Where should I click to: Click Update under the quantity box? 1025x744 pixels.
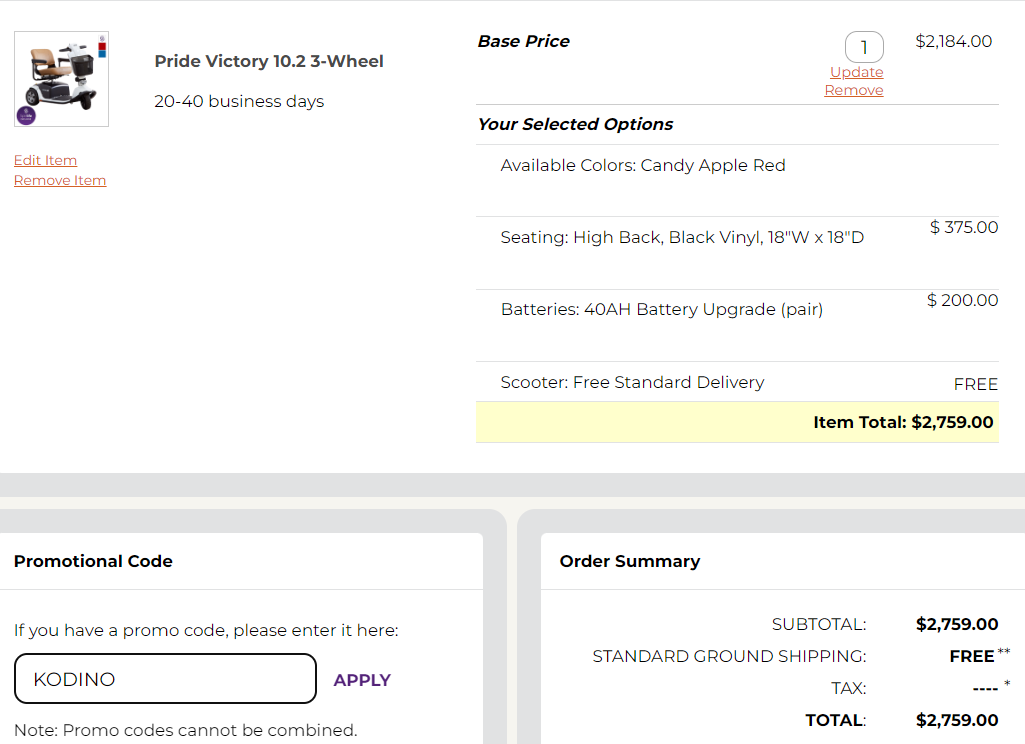coord(856,72)
